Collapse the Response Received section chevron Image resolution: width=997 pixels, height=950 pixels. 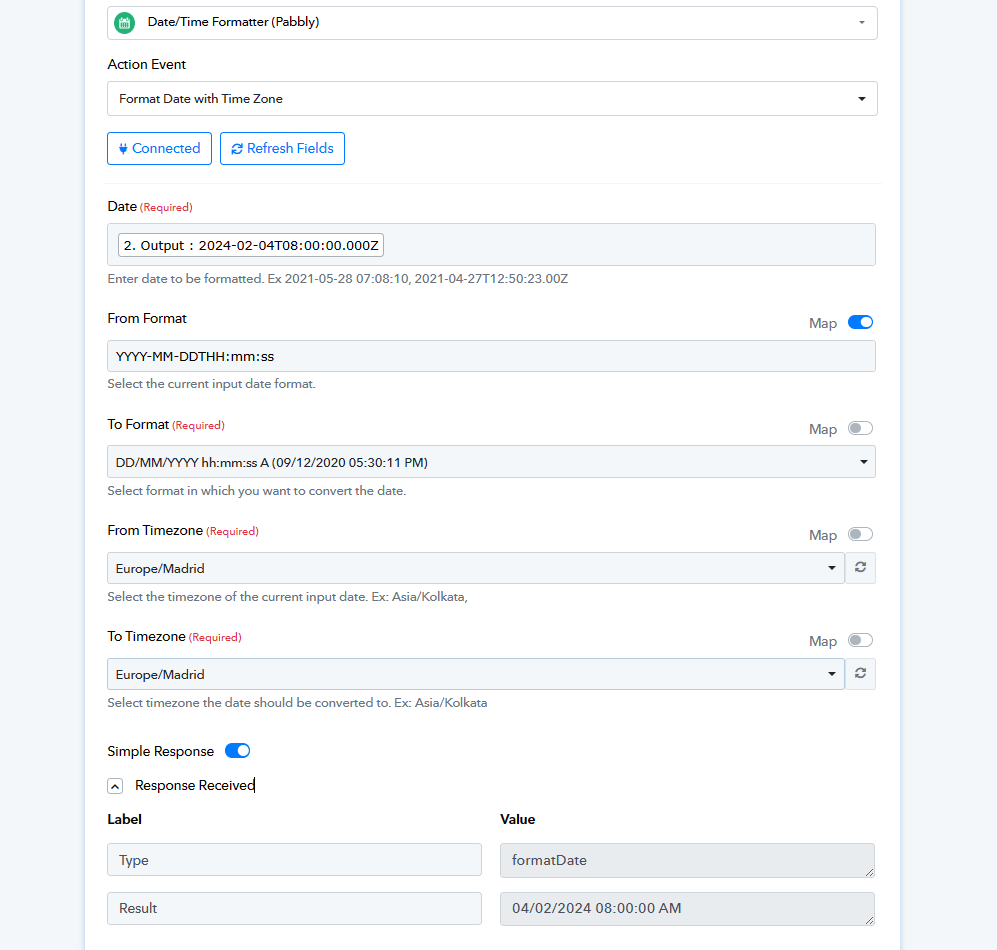[x=115, y=787]
